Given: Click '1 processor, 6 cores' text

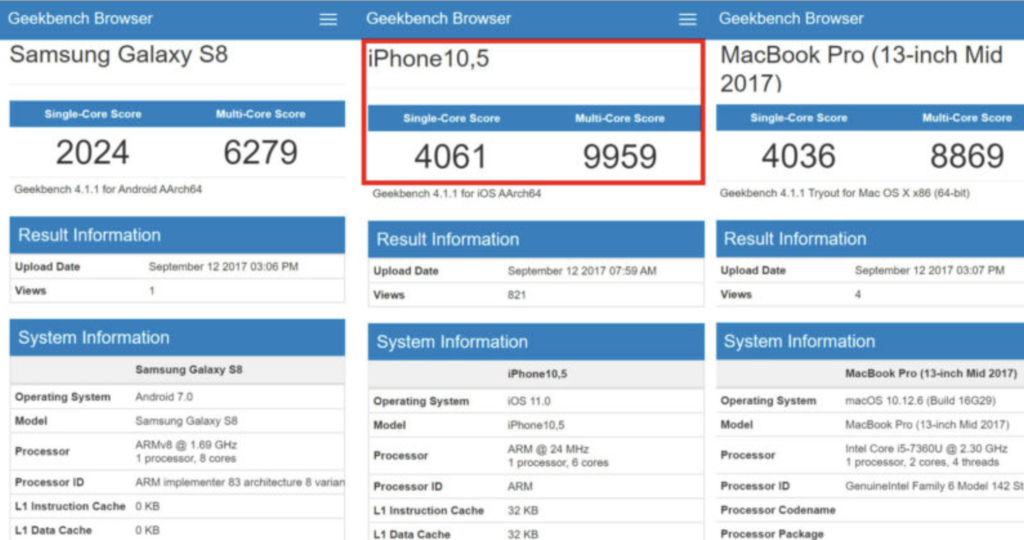Looking at the screenshot, I should (558, 463).
